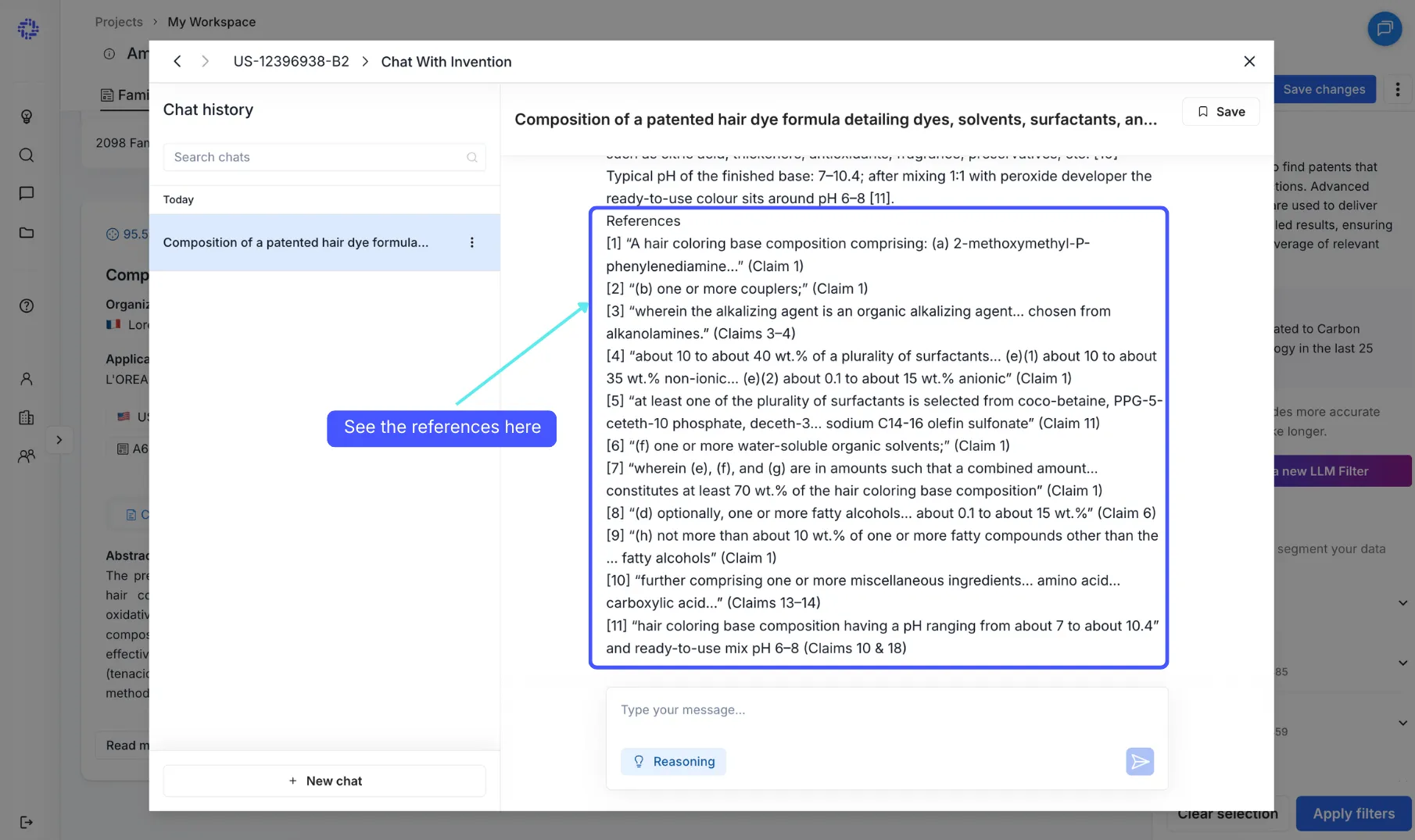Expand the filter section near value 85
This screenshot has height=840, width=1415.
[x=1402, y=663]
